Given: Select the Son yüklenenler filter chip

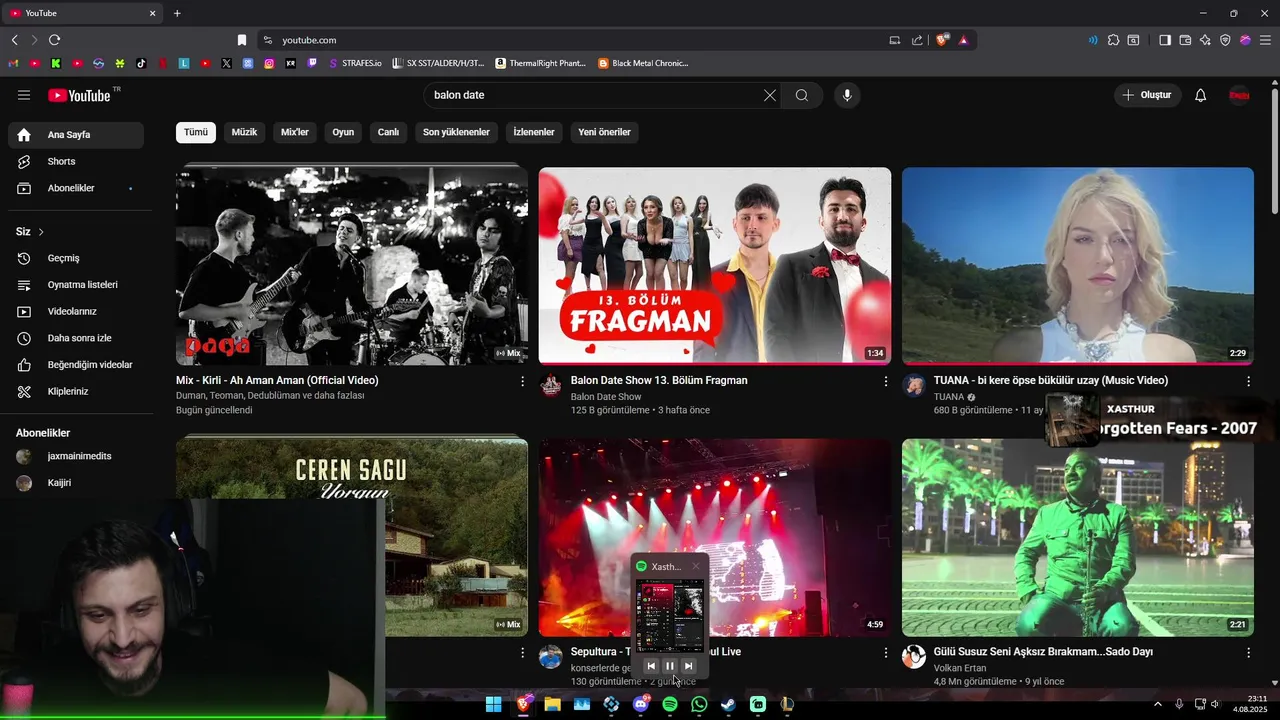Looking at the screenshot, I should click(456, 132).
